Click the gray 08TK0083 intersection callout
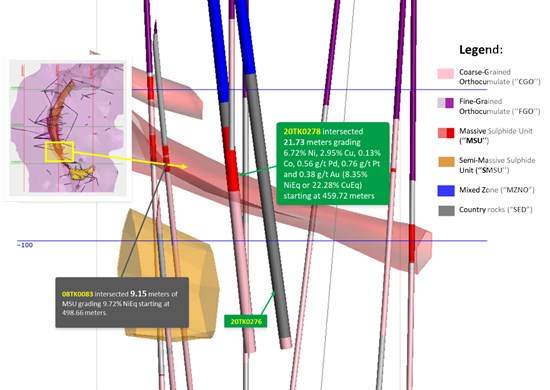The height and width of the screenshot is (390, 550). 122,303
